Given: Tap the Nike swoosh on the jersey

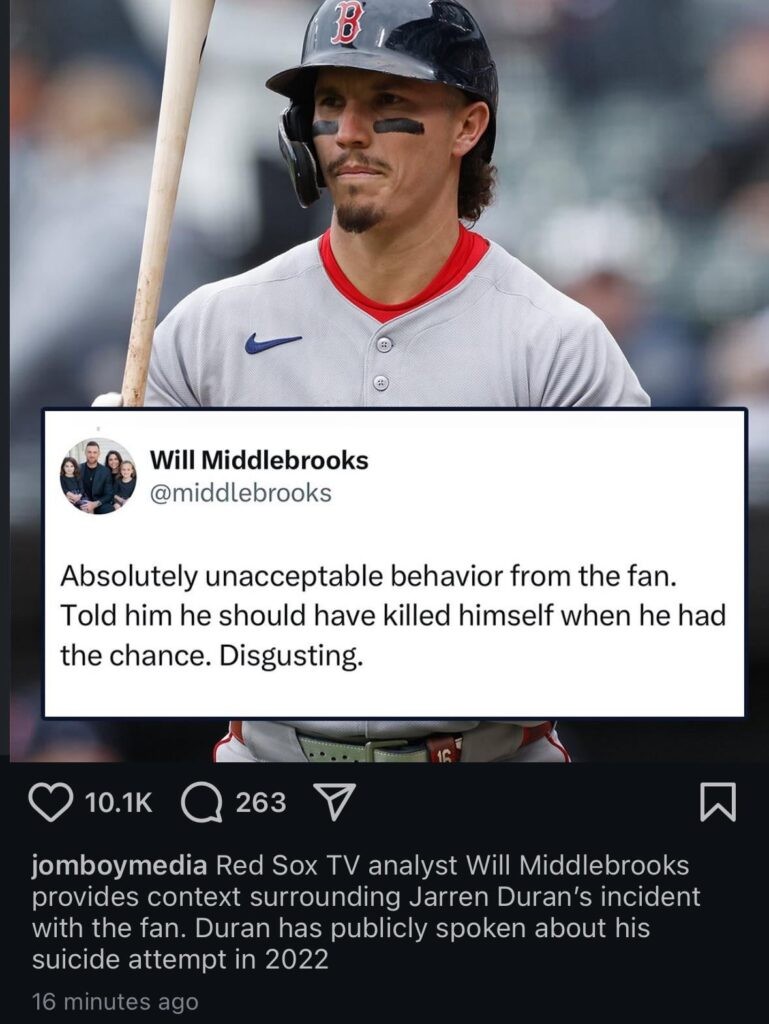Looking at the screenshot, I should (272, 342).
